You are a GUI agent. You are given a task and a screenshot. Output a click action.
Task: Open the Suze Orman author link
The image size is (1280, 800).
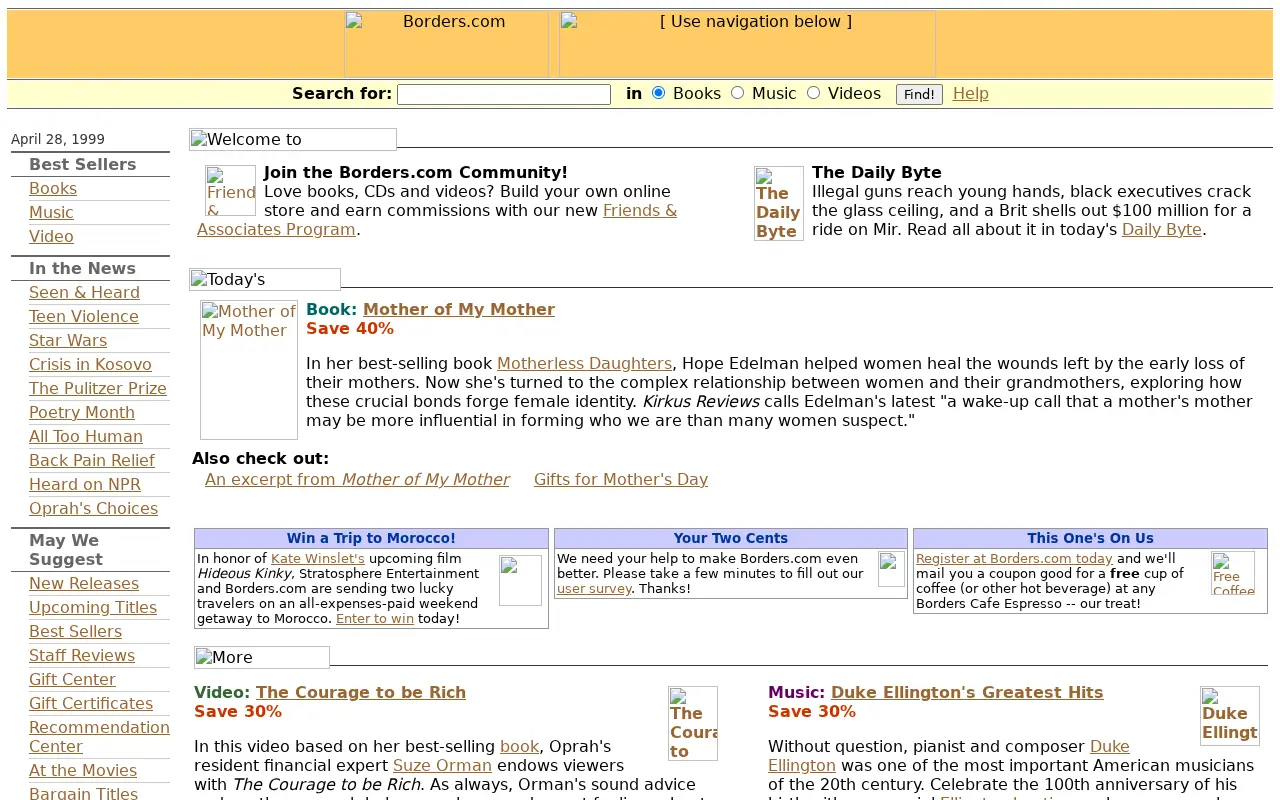click(x=442, y=765)
